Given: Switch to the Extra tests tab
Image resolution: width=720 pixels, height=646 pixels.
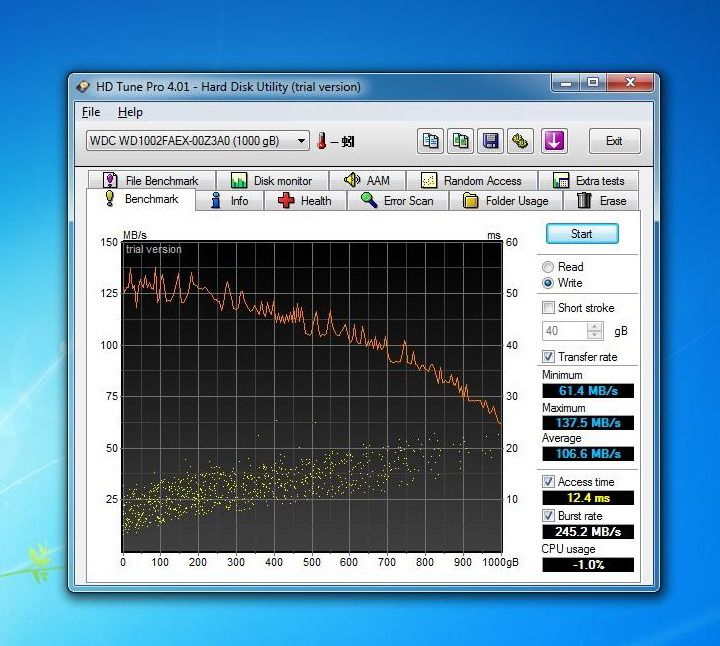Looking at the screenshot, I should coord(589,180).
